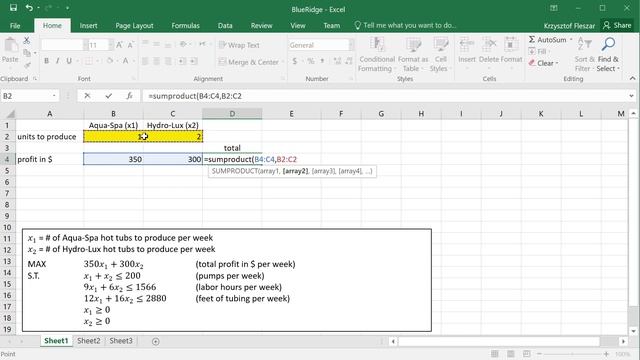Click the Tell me what you want to do box

point(405,25)
